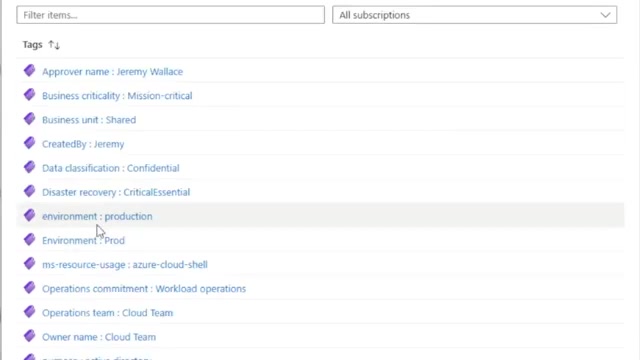
Task: Click tag icon beside Owner name
Action: (x=29, y=336)
